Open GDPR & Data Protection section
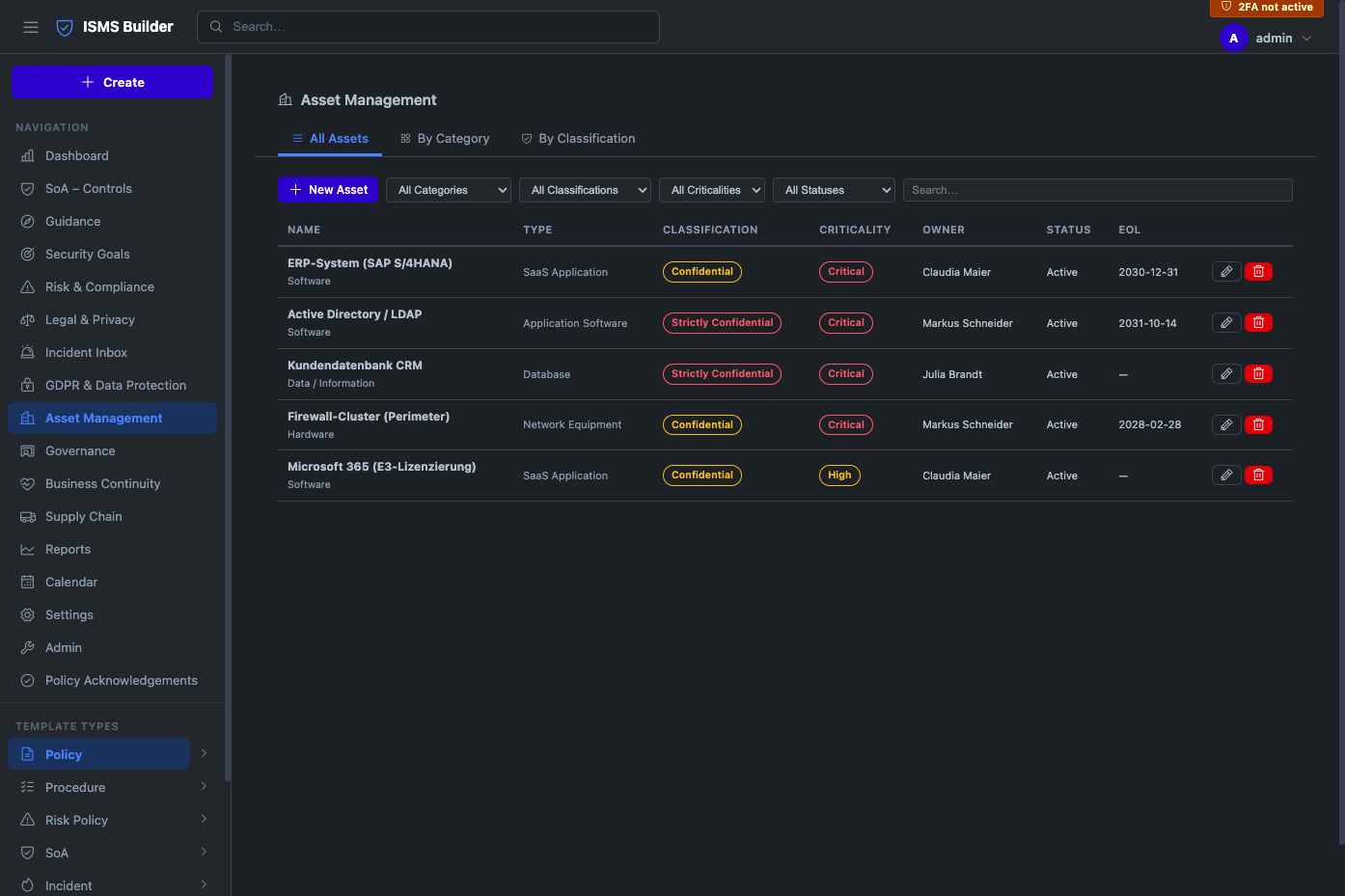This screenshot has height=896, width=1345. (112, 386)
